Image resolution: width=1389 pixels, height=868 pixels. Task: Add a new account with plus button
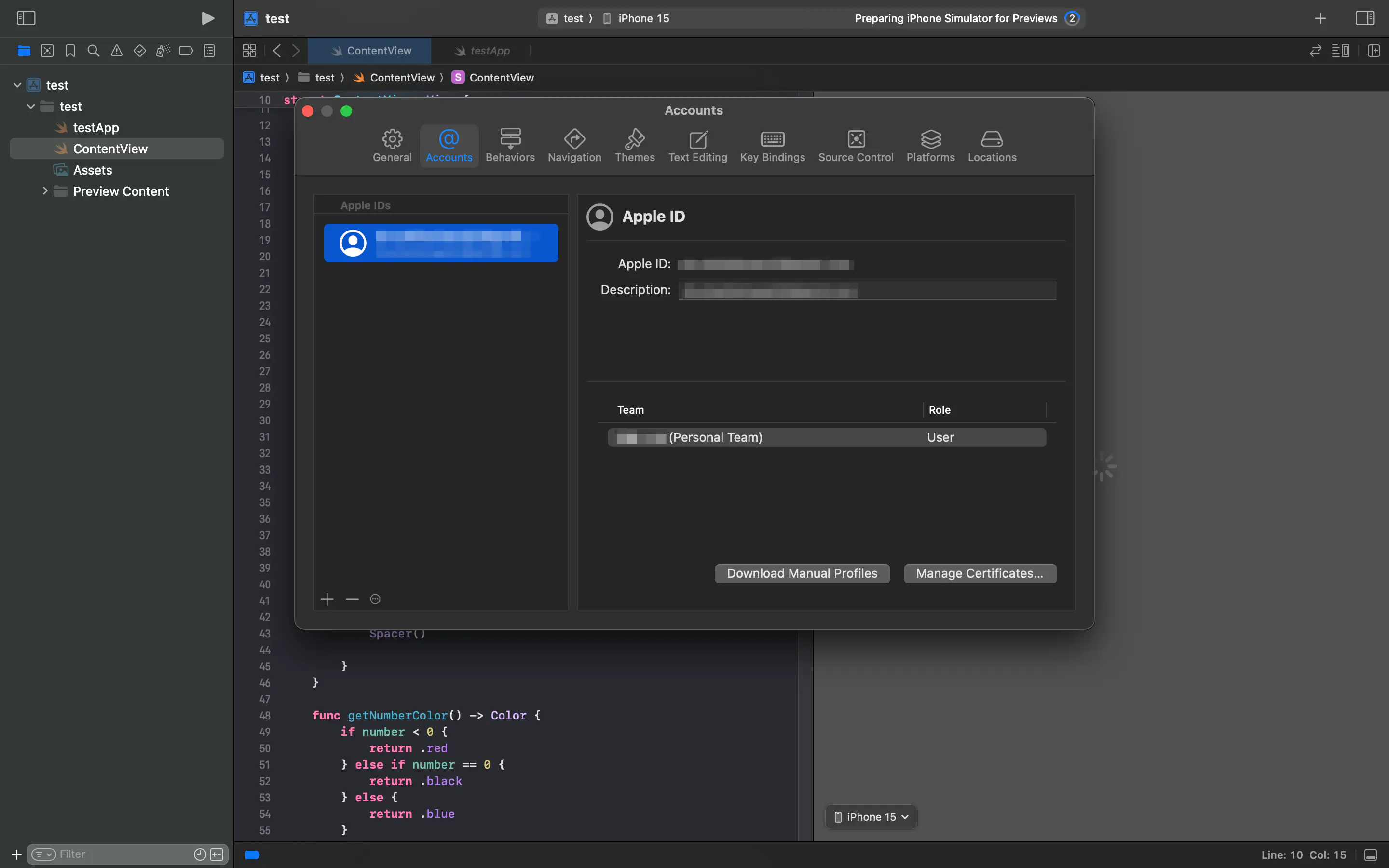coord(327,599)
